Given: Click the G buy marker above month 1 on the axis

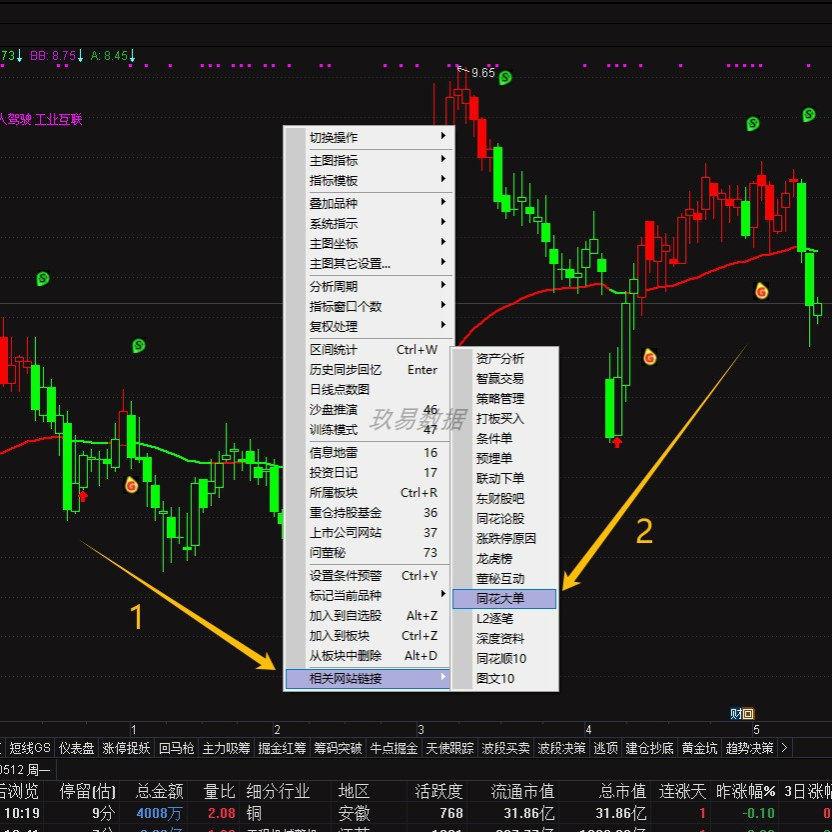Looking at the screenshot, I should pos(131,484).
